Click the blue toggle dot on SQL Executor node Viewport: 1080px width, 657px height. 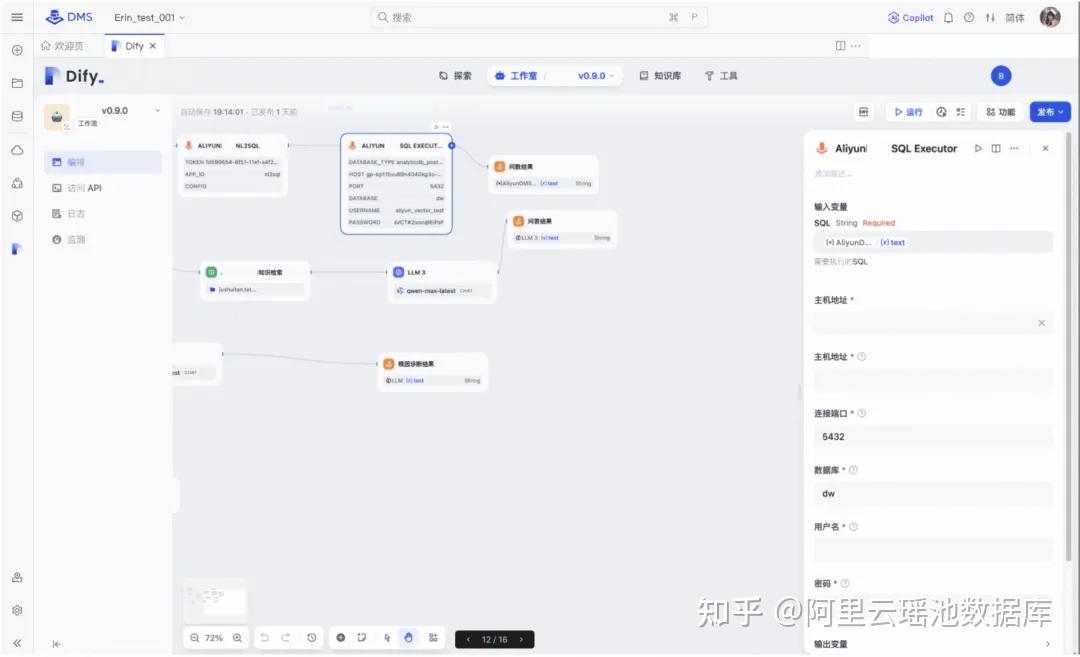[452, 145]
